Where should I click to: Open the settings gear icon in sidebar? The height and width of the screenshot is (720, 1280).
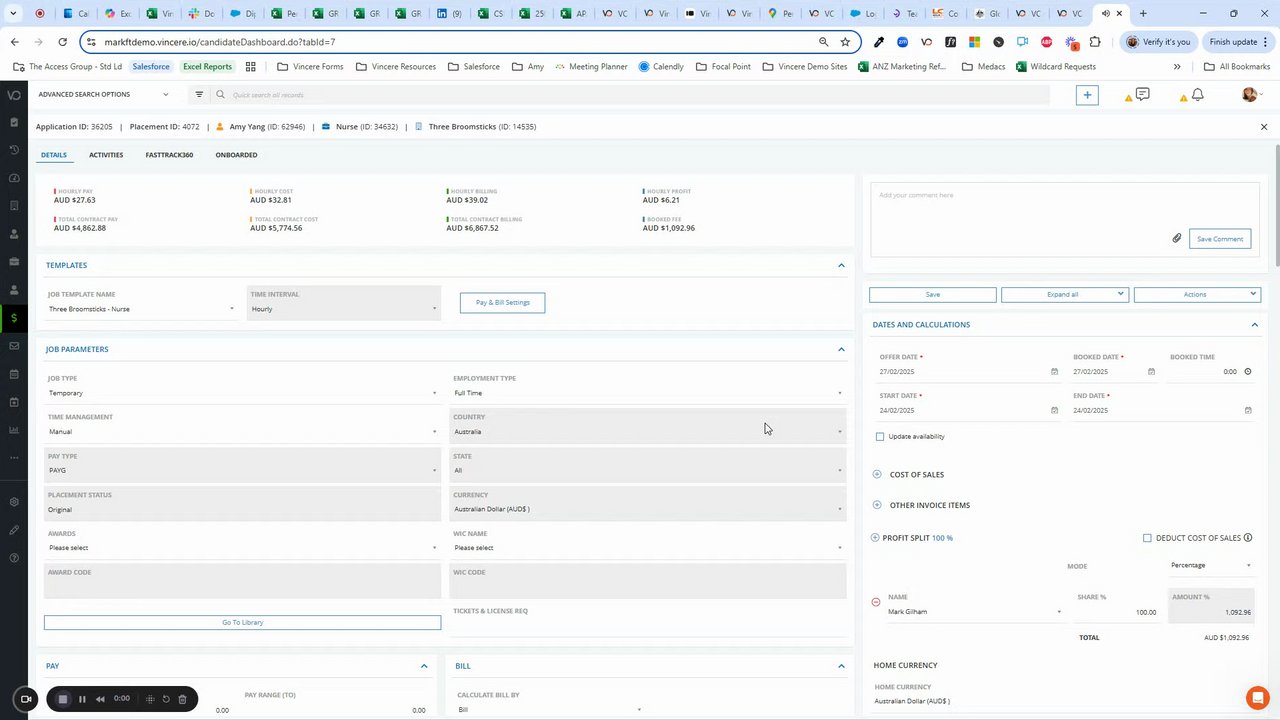[14, 502]
